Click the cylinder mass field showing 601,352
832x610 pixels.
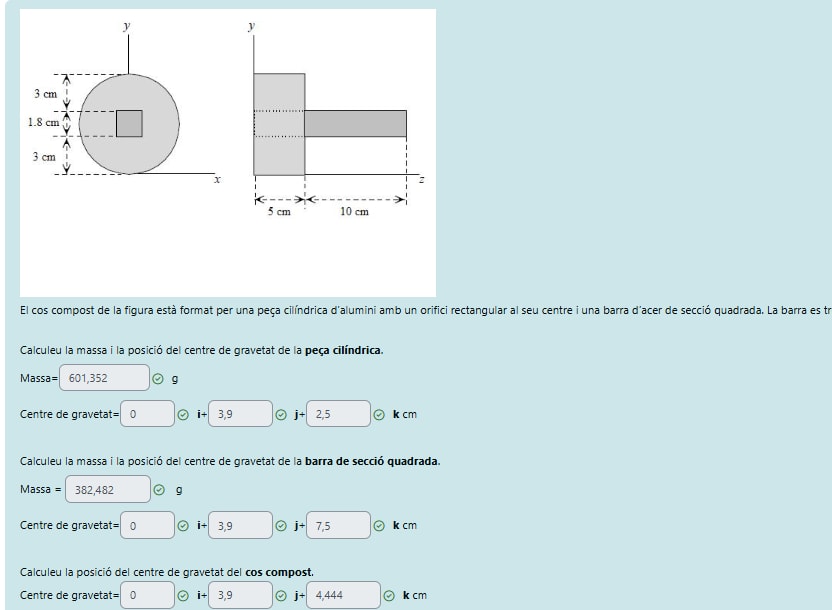pos(104,379)
